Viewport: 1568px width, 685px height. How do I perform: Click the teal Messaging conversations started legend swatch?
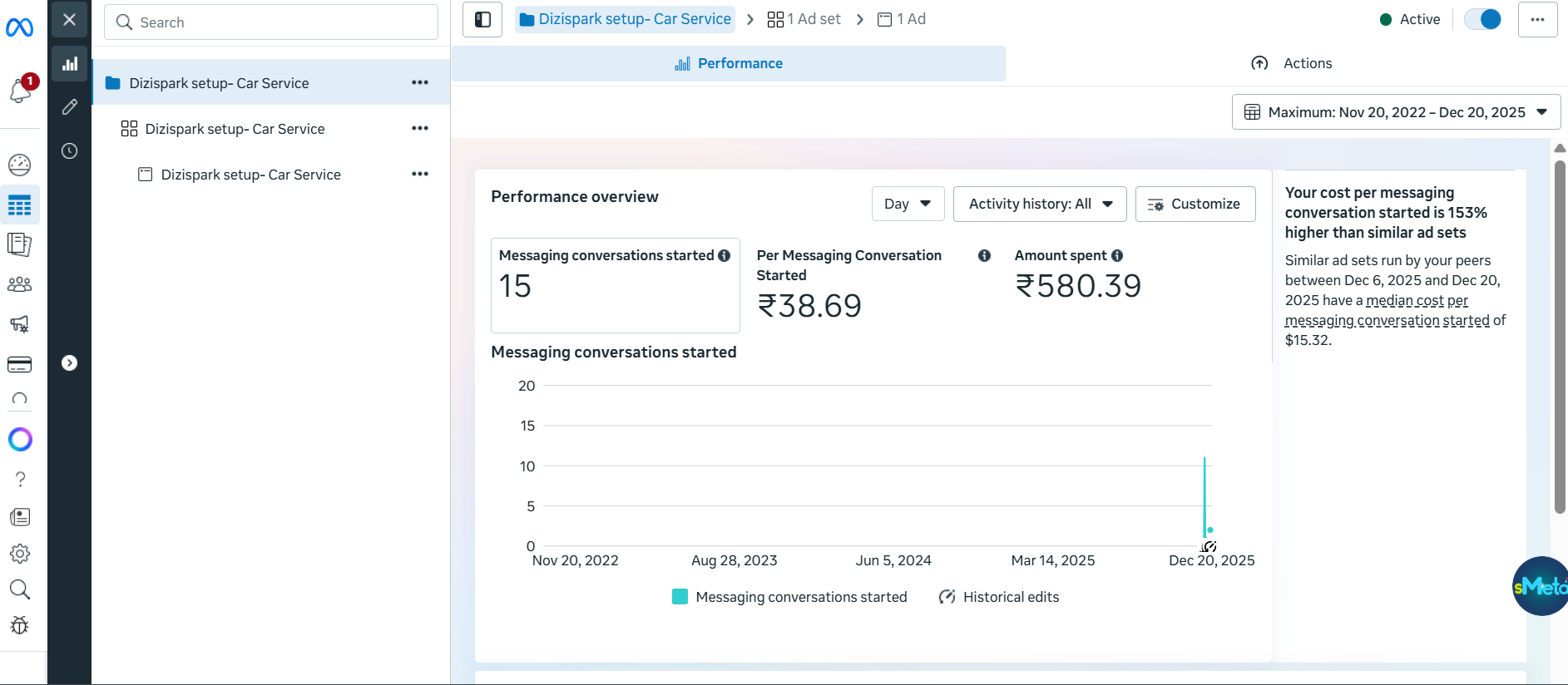[x=680, y=597]
